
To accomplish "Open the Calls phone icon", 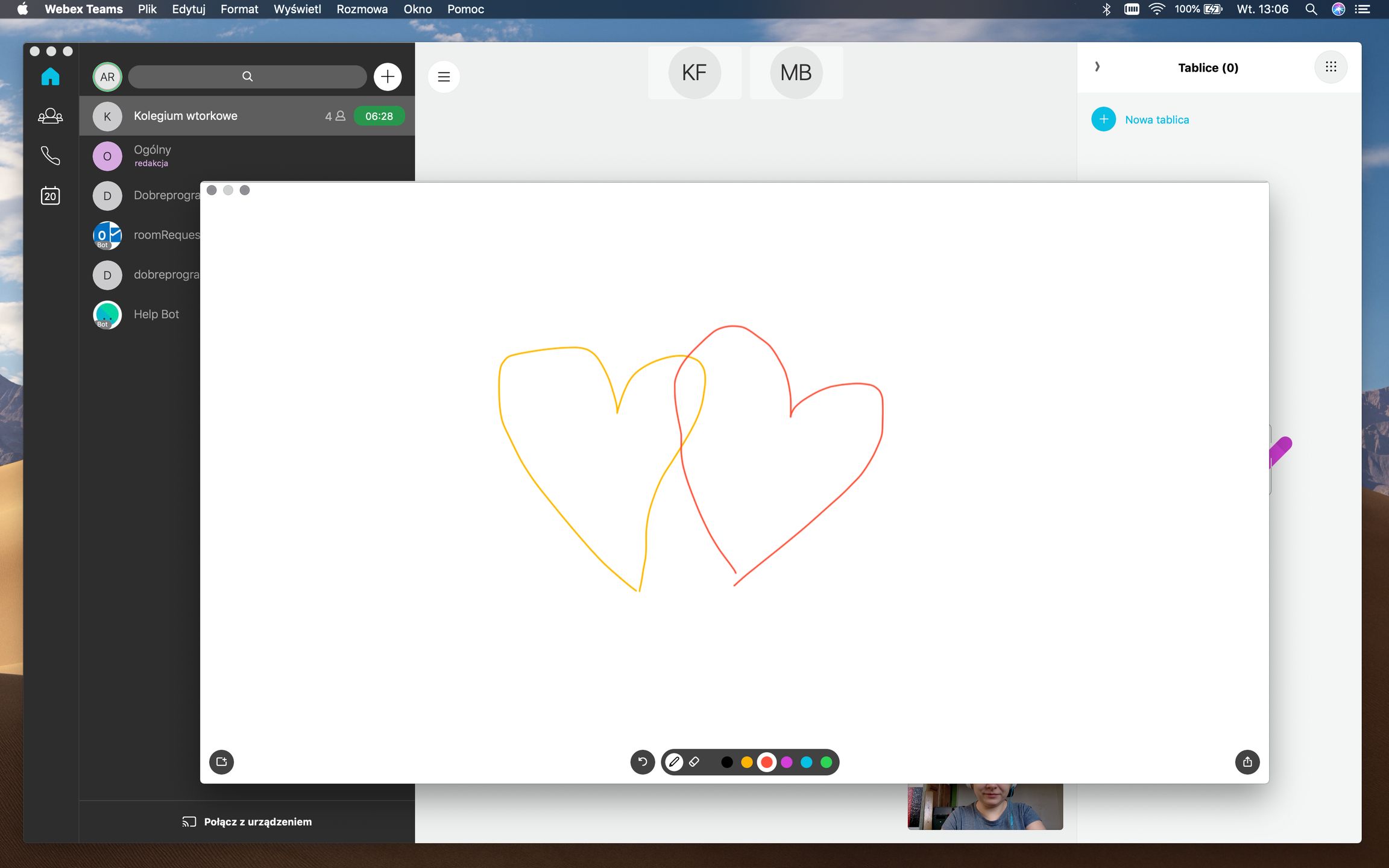I will [50, 156].
